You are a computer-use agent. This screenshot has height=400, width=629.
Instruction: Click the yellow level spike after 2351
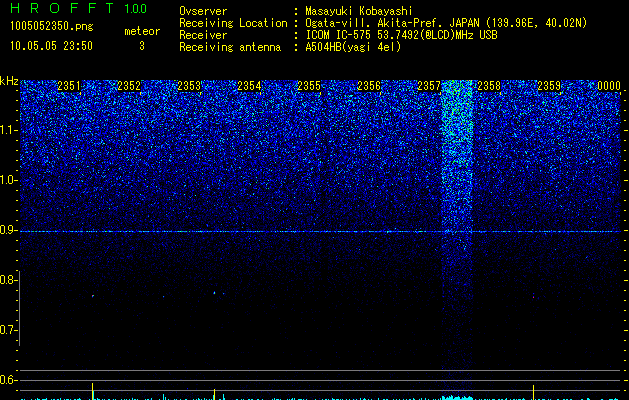click(x=93, y=391)
